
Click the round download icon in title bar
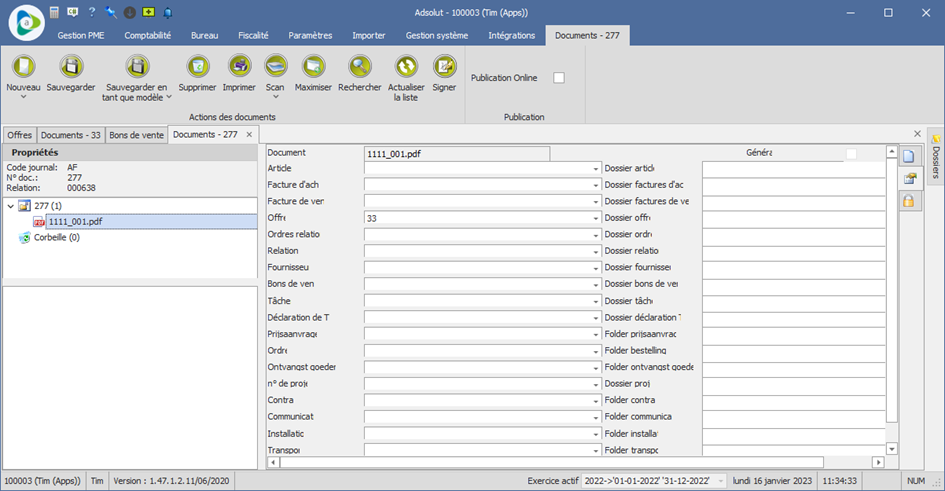coord(130,12)
